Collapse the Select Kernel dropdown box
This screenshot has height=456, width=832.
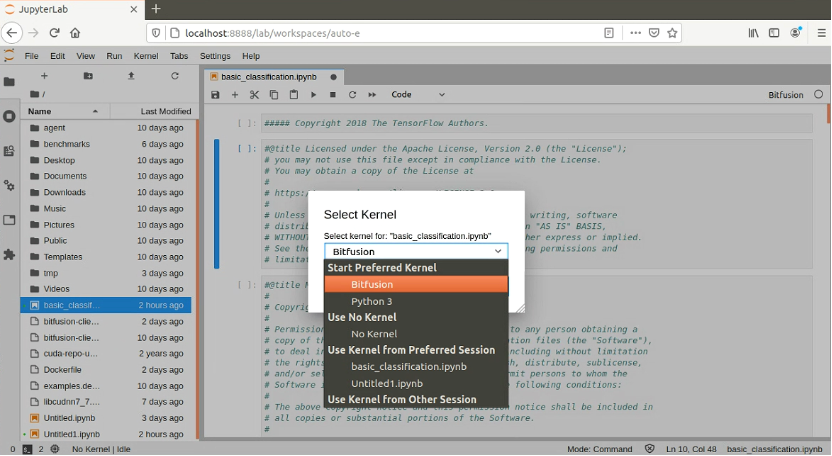tap(416, 252)
